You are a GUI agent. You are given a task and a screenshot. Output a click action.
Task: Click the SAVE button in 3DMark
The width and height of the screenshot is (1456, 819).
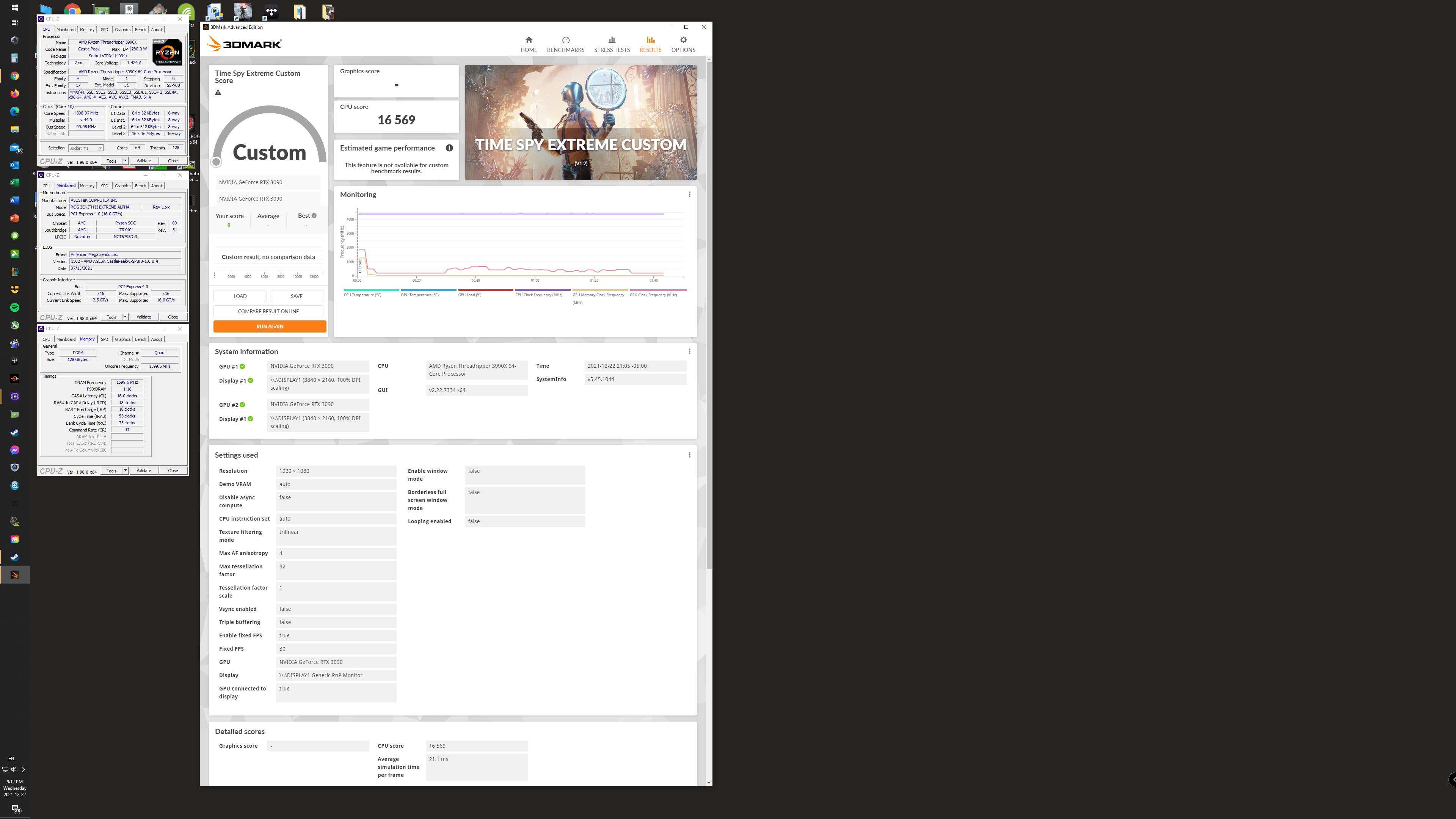point(296,296)
